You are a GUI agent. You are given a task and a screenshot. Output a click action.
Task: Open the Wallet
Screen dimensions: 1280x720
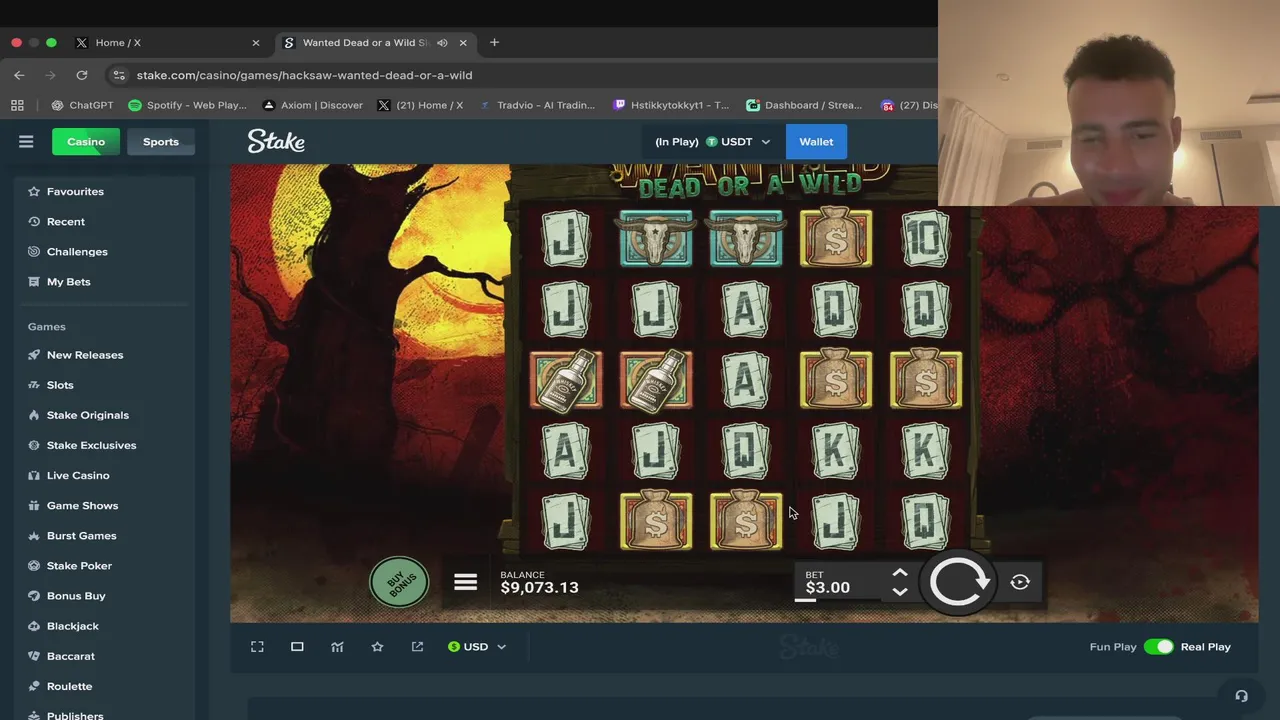pos(816,142)
